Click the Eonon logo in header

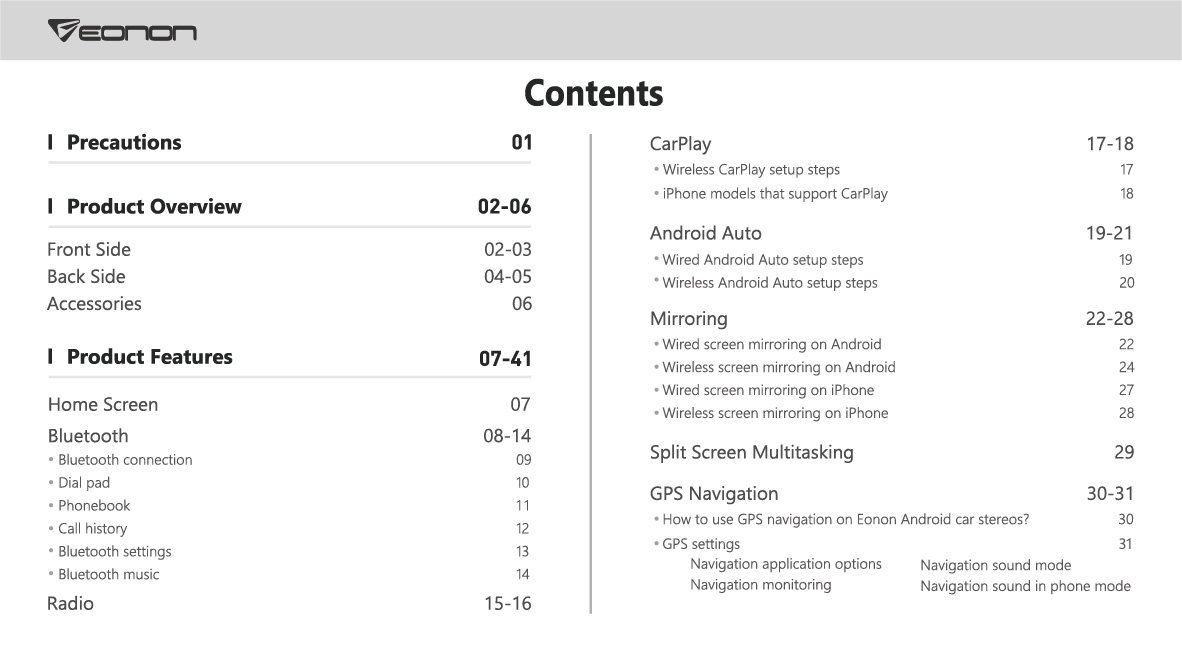click(122, 31)
